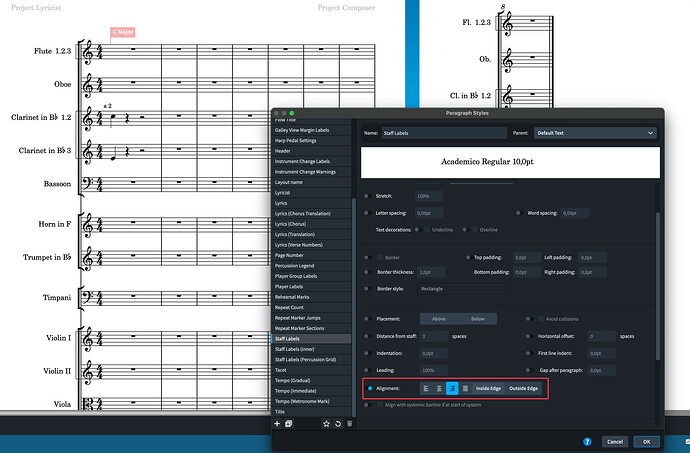Toggle the First line indent switch

[x=529, y=353]
